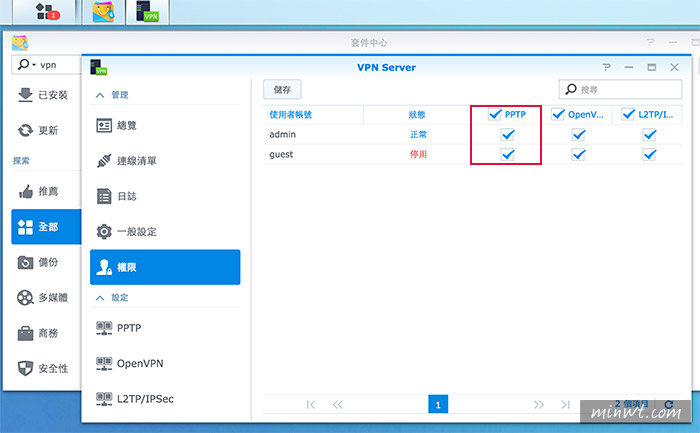Select 權限 privilege page
Image resolution: width=700 pixels, height=433 pixels.
[165, 267]
